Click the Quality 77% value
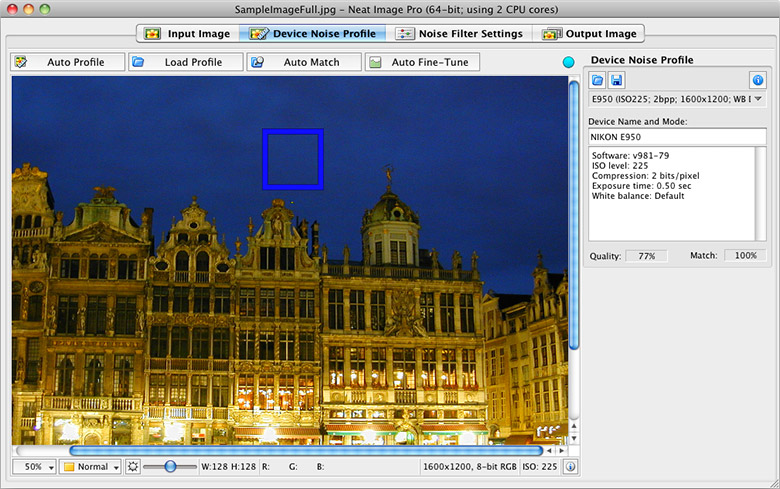The width and height of the screenshot is (780, 489). coord(646,256)
